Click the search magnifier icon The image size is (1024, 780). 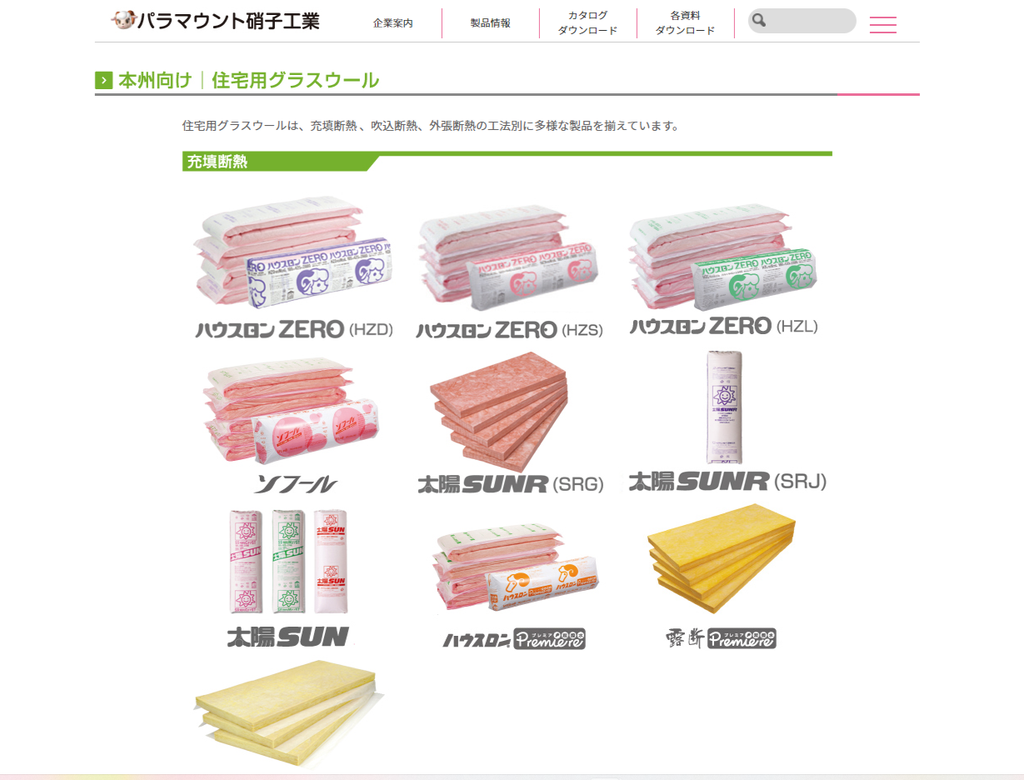pyautogui.click(x=758, y=21)
